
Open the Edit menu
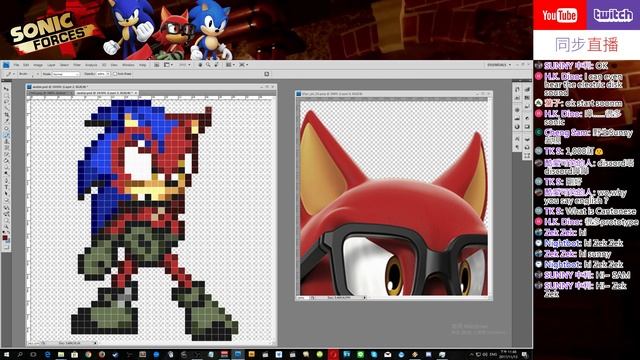pyautogui.click(x=26, y=65)
